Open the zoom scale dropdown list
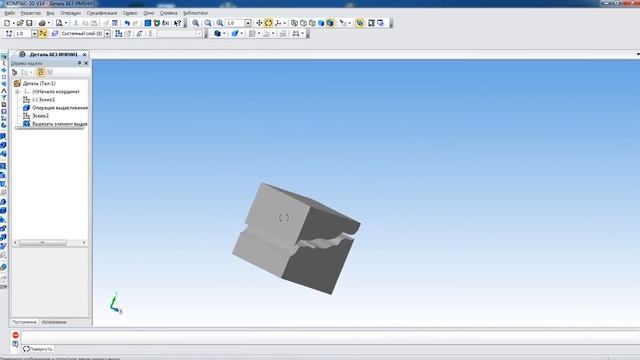Image resolution: width=640 pixels, height=360 pixels. pyautogui.click(x=248, y=23)
